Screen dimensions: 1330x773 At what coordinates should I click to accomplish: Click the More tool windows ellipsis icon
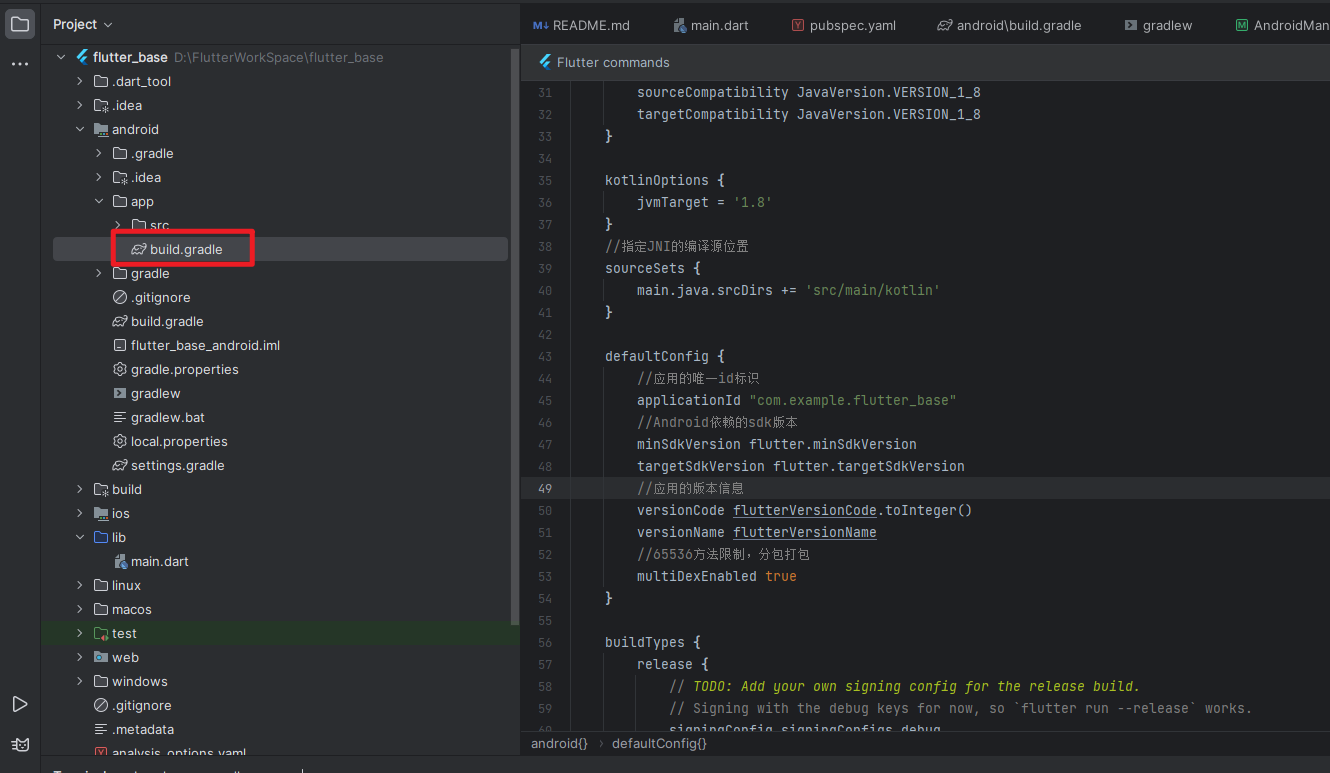(x=20, y=64)
